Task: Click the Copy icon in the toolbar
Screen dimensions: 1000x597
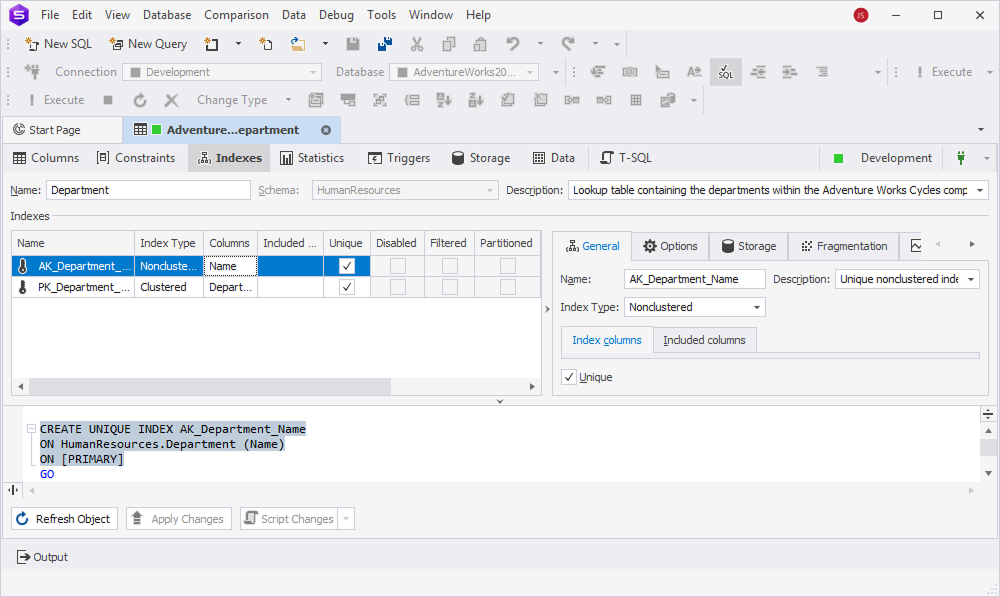Action: 448,44
